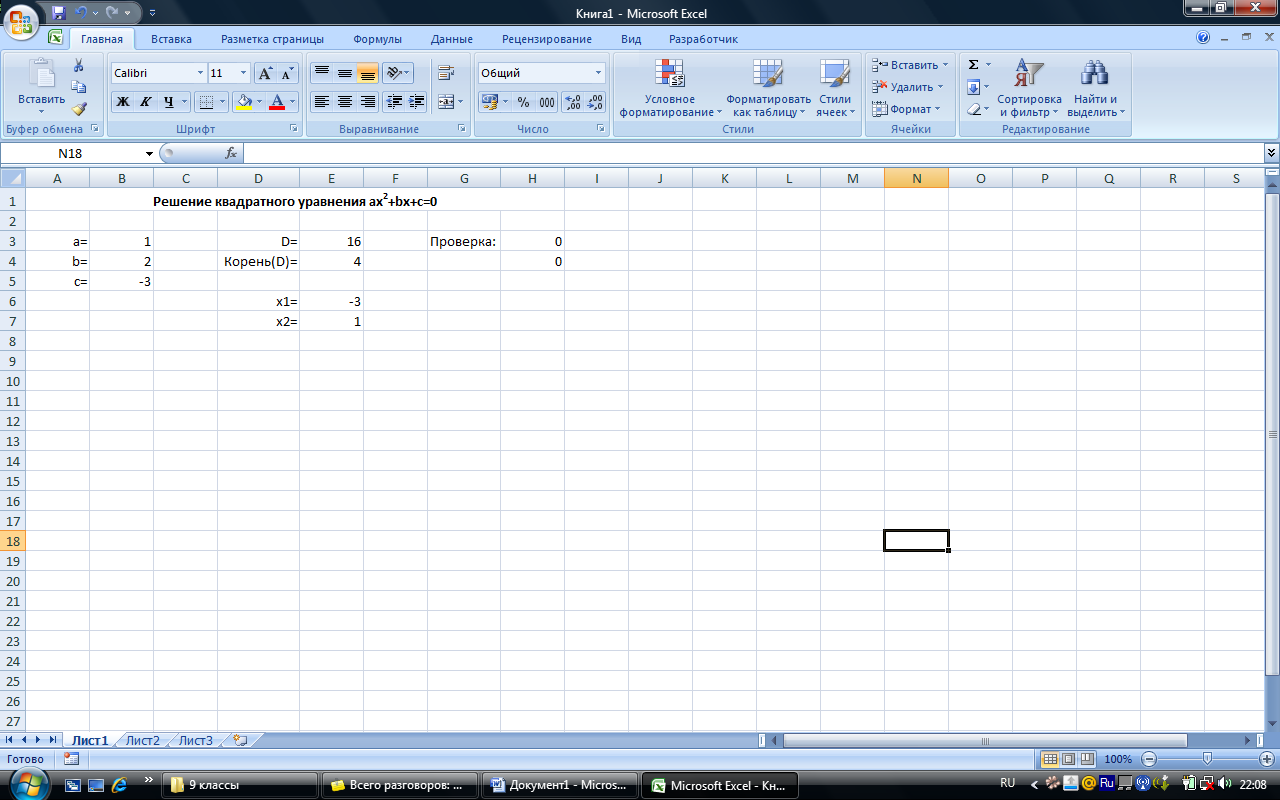Open Документ1 Word taskbar button
The width and height of the screenshot is (1280, 800).
[x=558, y=786]
